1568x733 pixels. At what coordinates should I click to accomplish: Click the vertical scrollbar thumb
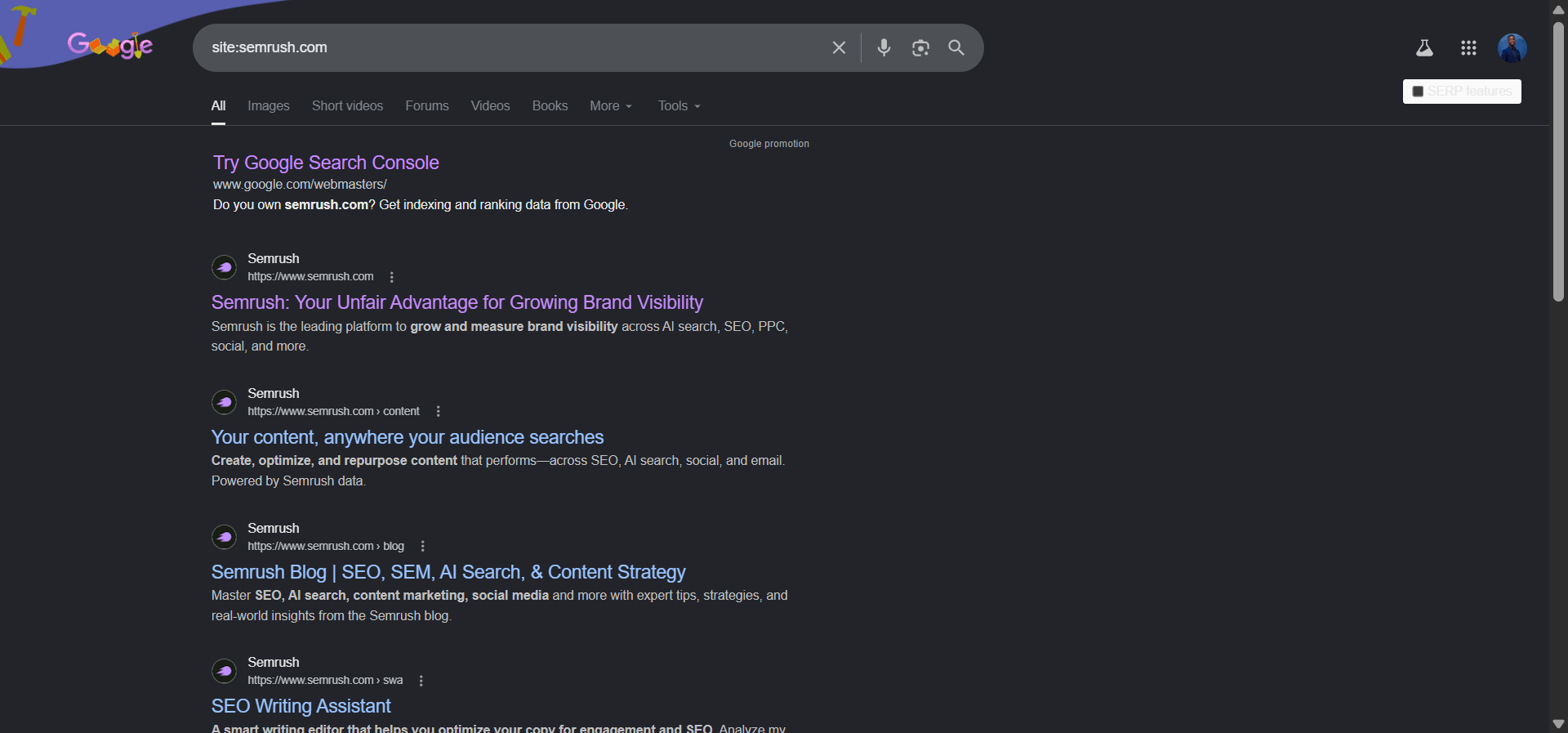click(x=1558, y=162)
